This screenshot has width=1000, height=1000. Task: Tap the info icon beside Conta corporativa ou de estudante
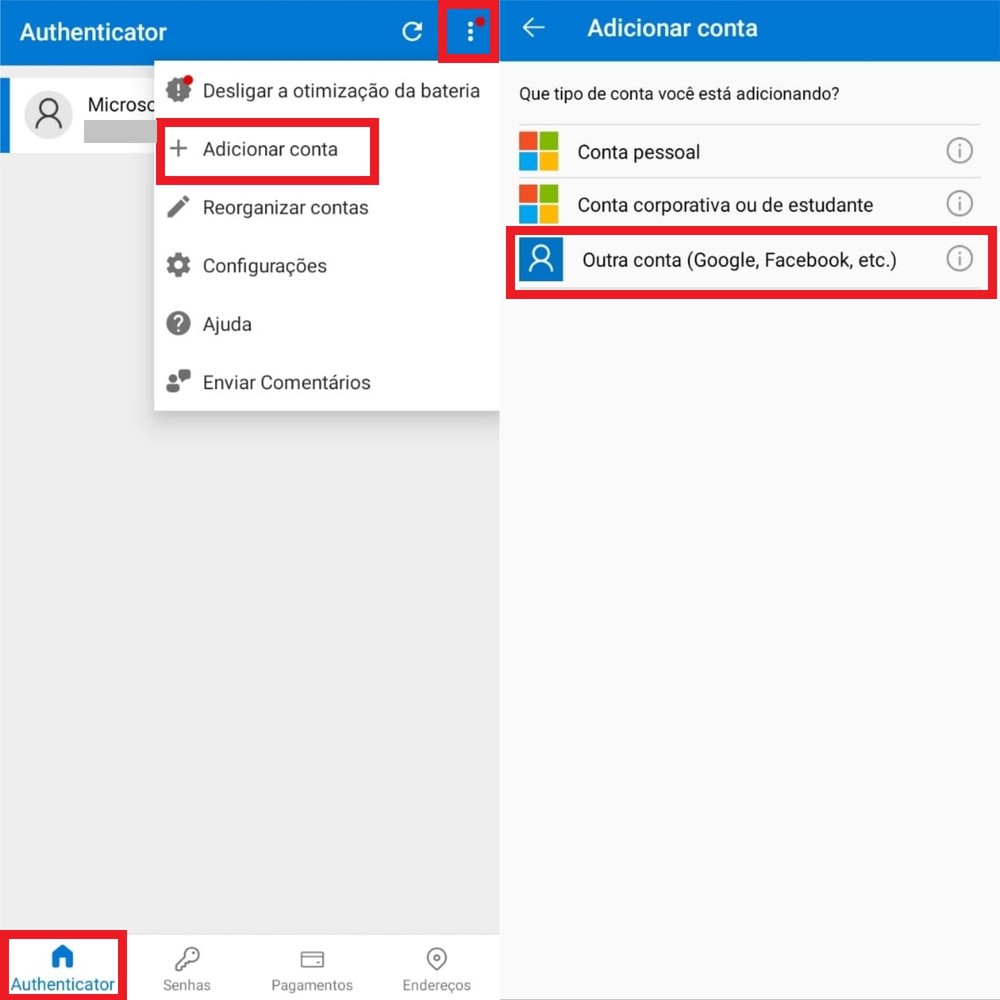(x=959, y=204)
